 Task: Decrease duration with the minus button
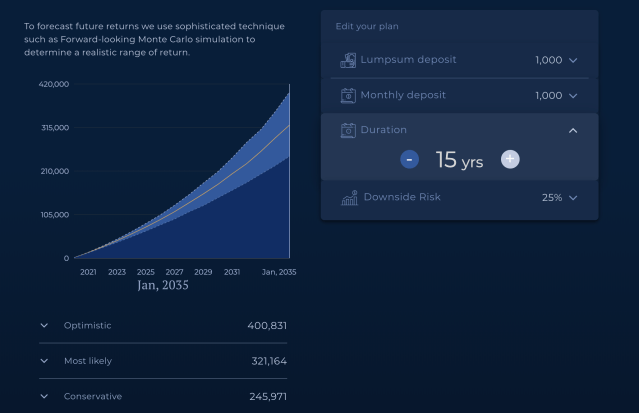coord(410,159)
